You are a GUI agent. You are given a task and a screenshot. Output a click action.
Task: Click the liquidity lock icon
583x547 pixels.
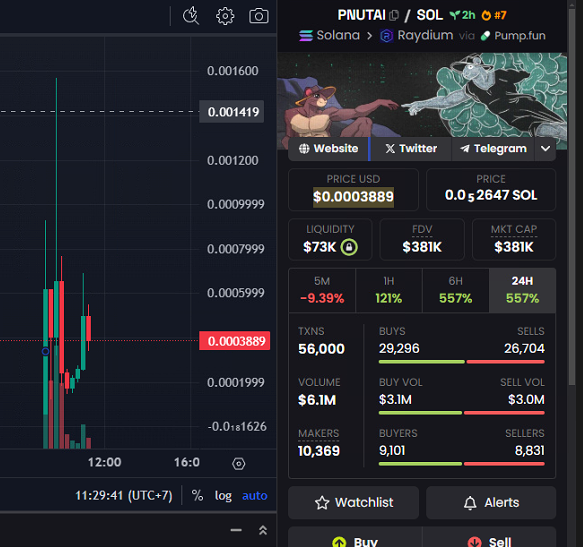pos(349,247)
